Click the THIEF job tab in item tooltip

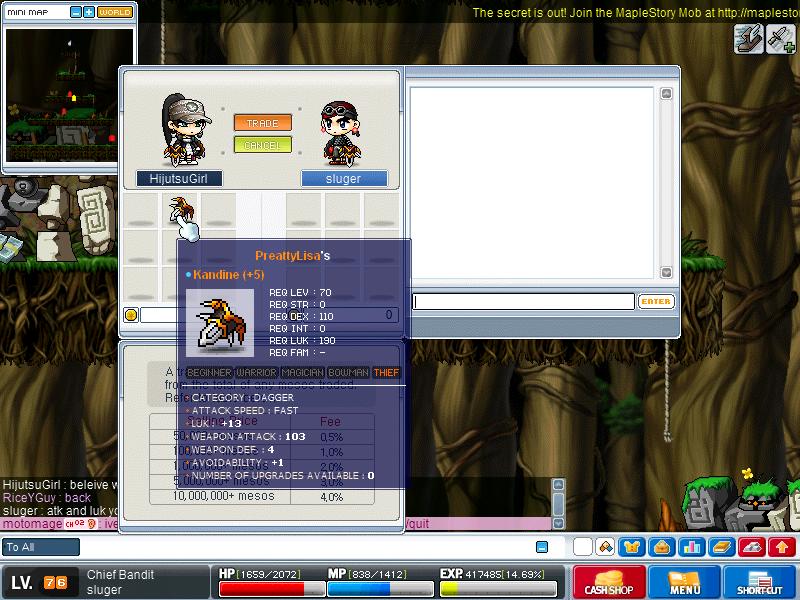[x=386, y=372]
